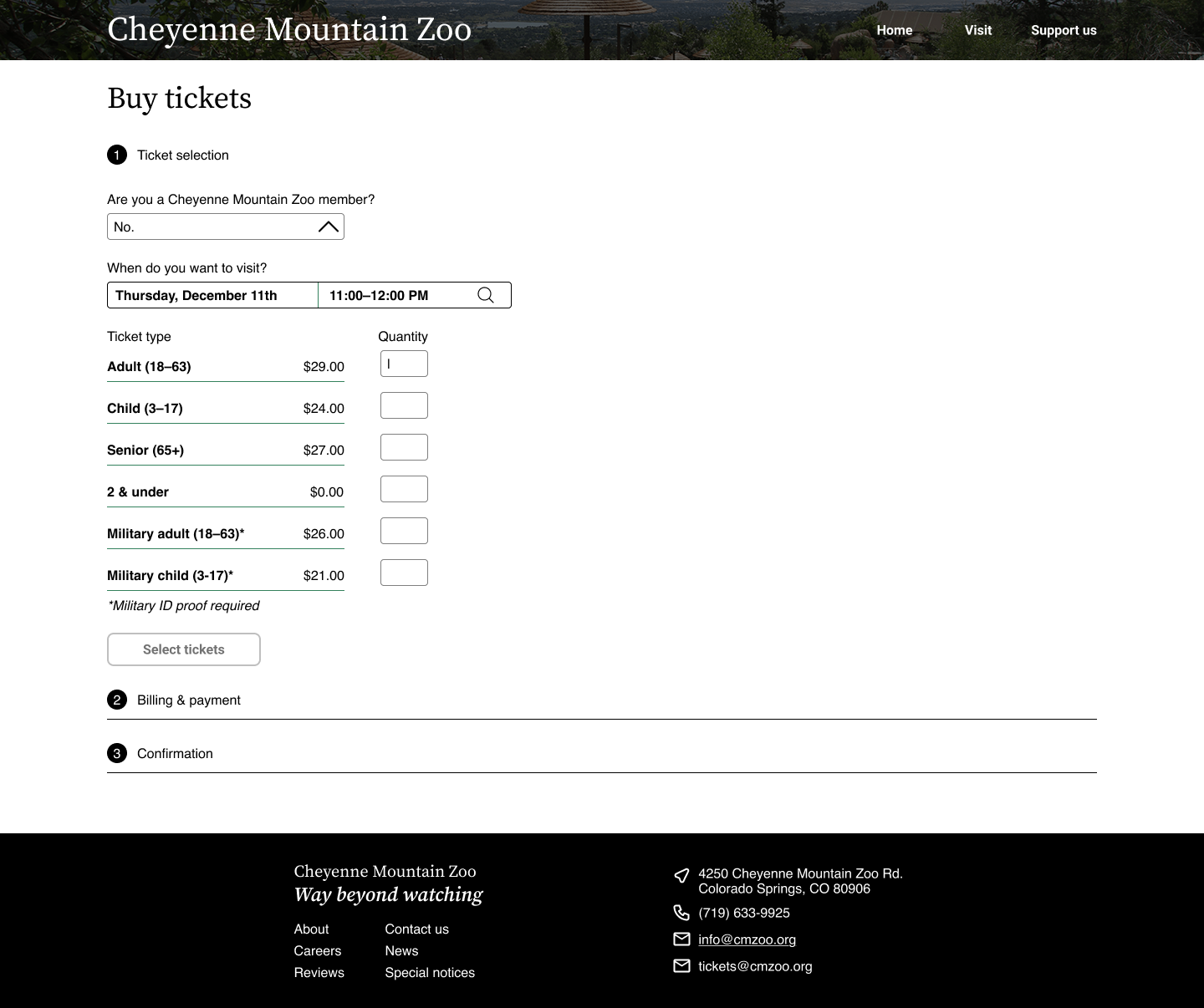The image size is (1204, 1008).
Task: Click Cheyenne Mountain Zoo header title
Action: click(289, 30)
